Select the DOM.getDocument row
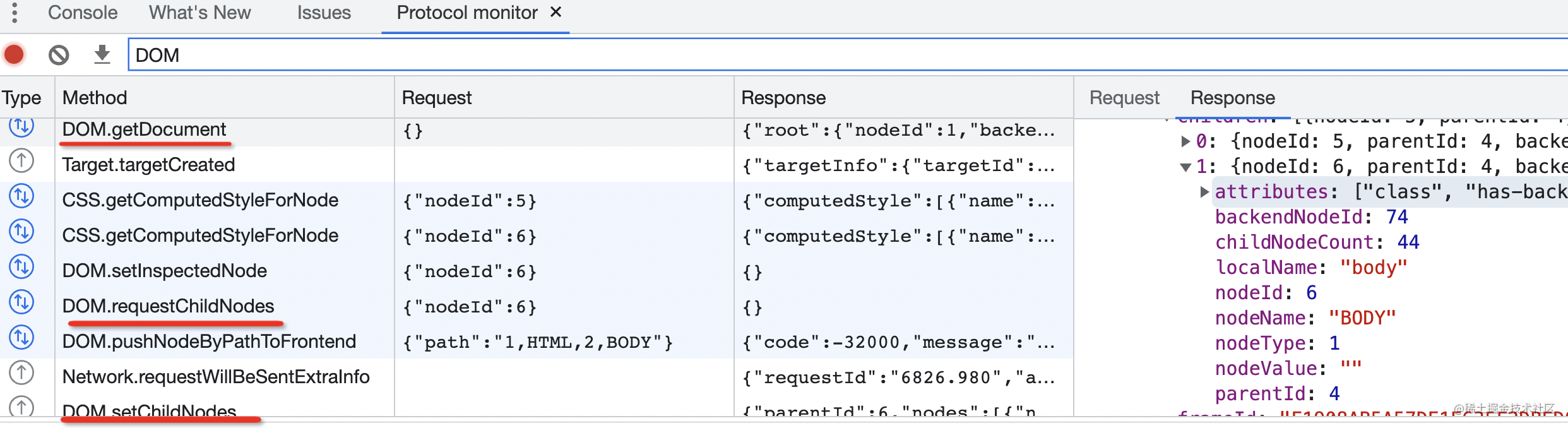Screen dimensions: 1568x428 point(144,129)
